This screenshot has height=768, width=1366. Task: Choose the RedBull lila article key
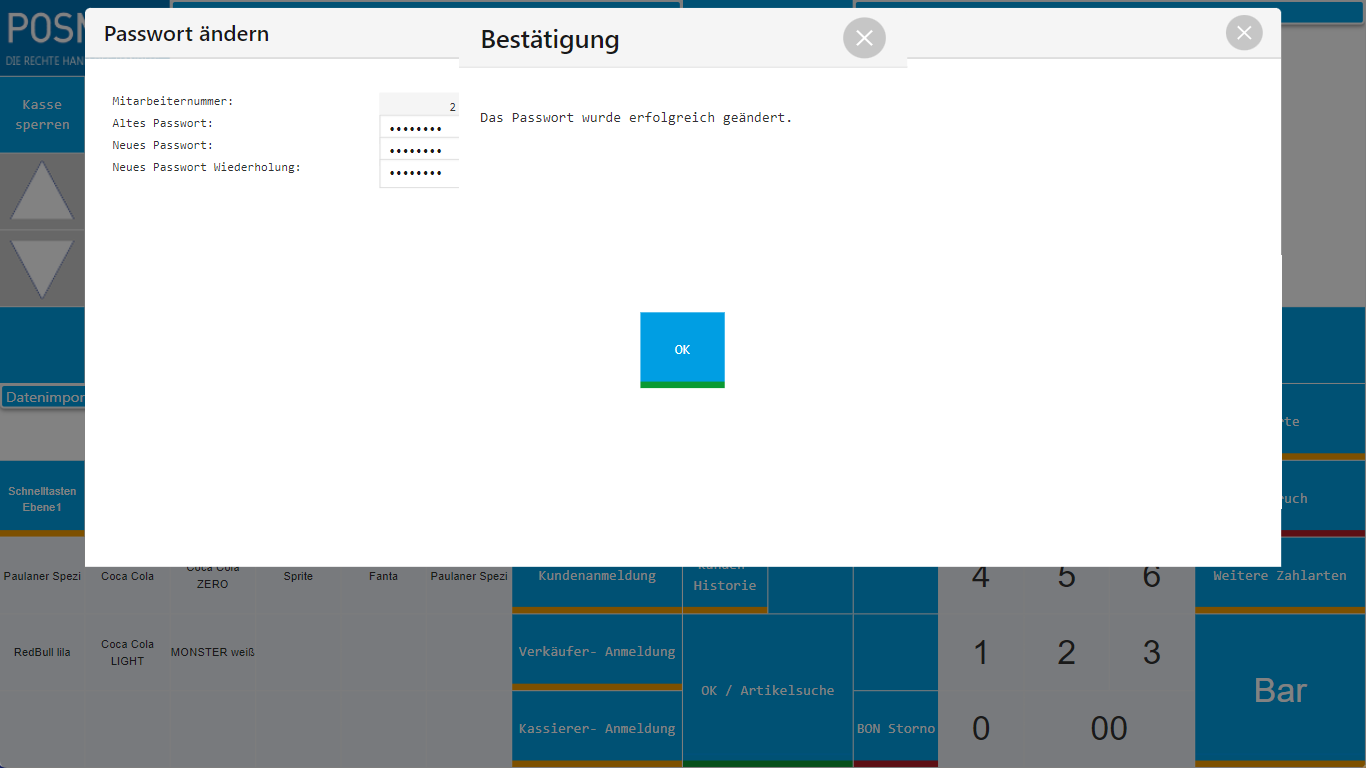[42, 652]
